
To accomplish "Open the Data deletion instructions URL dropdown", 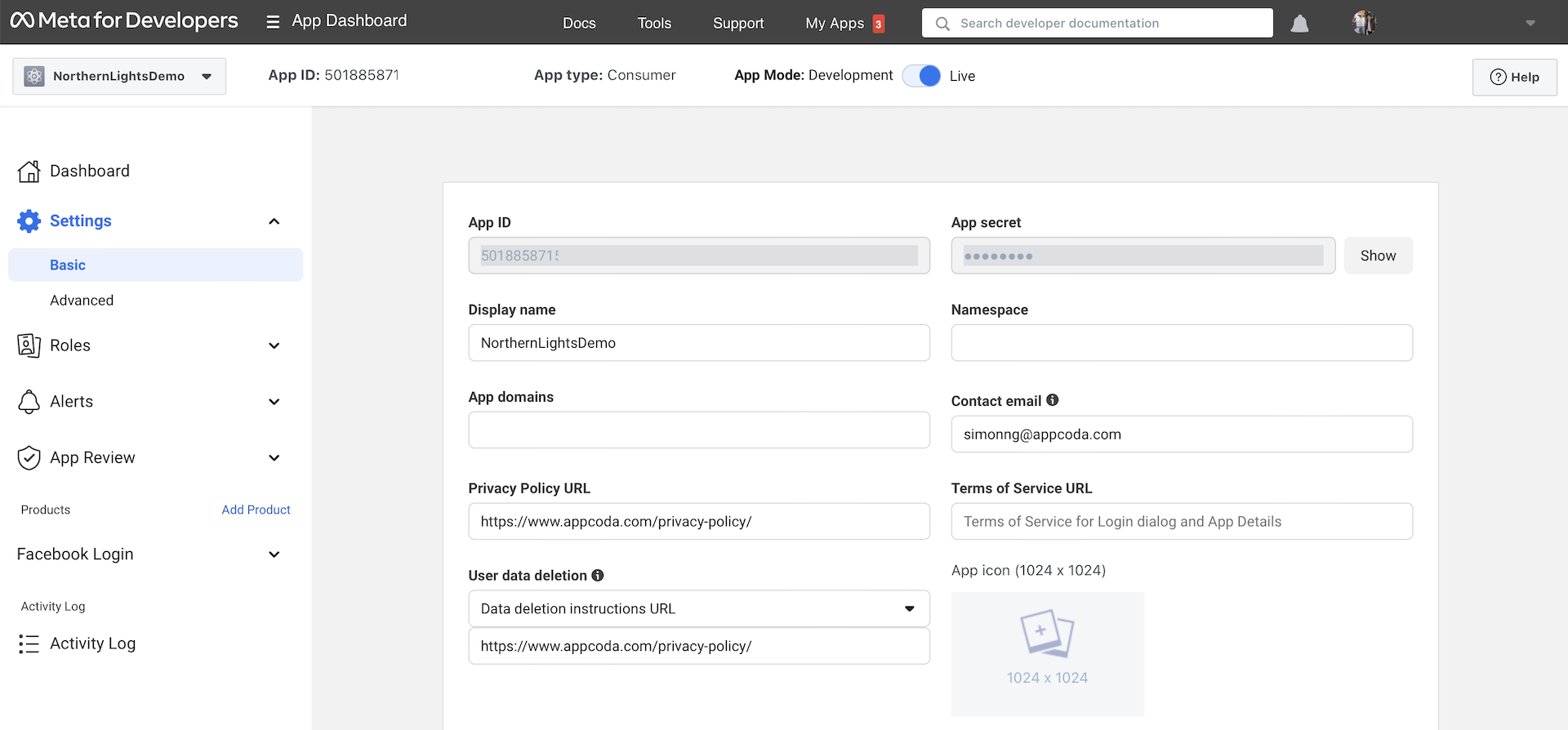I will (x=698, y=609).
